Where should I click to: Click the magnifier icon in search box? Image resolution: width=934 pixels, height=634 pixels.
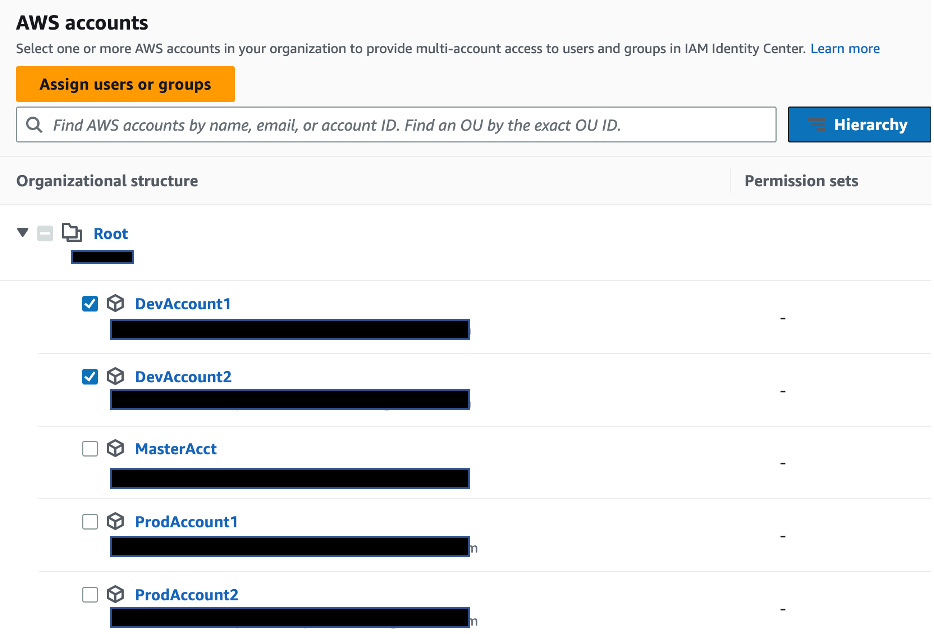[x=35, y=125]
